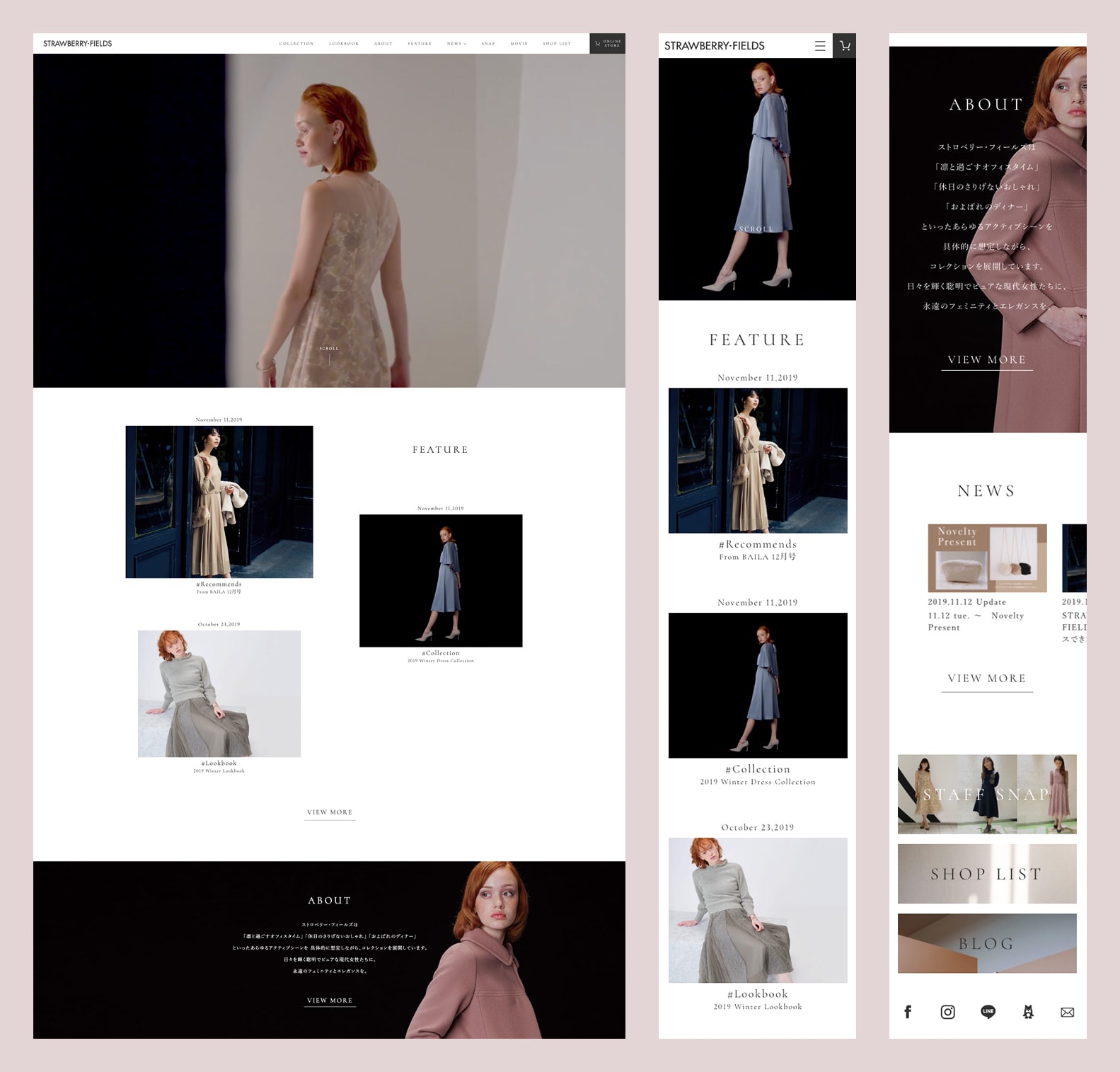Open the envelope mail icon

pos(1067,1012)
